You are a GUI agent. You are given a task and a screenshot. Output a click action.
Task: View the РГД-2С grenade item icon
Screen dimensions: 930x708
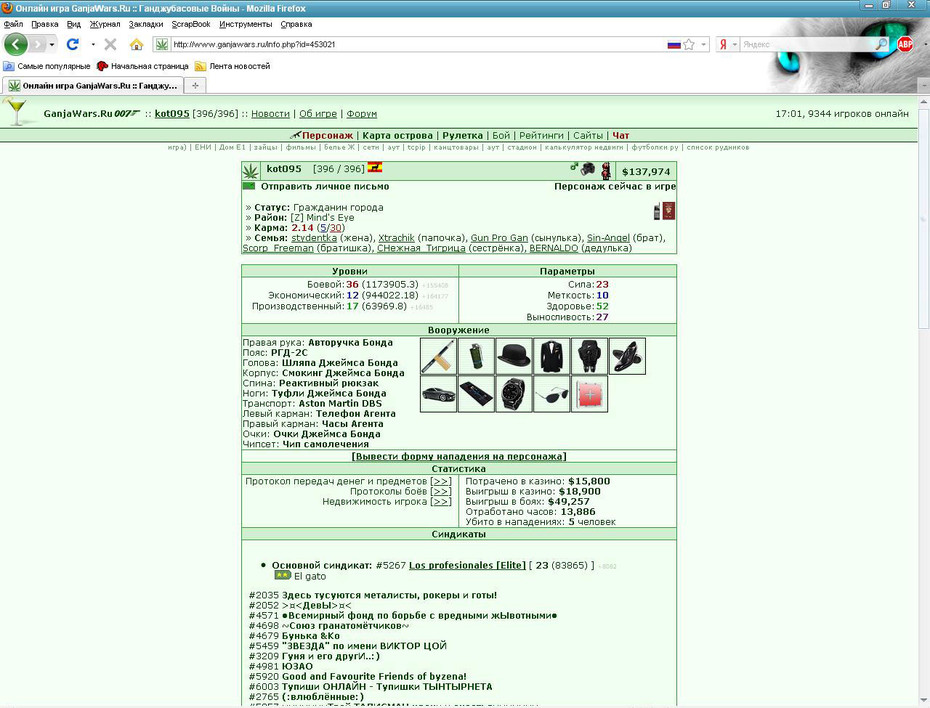476,356
